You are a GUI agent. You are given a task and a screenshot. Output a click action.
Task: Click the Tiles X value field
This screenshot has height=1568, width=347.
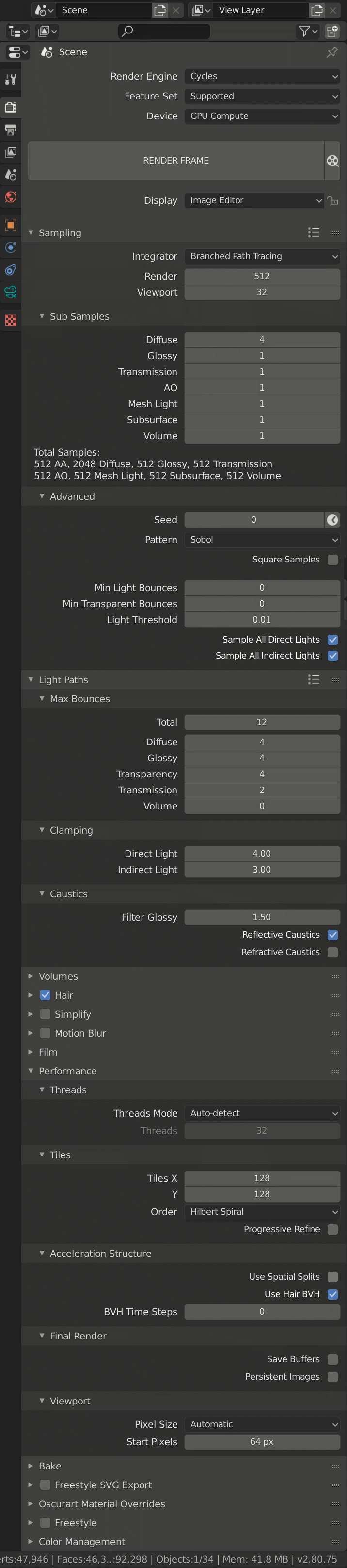click(262, 1178)
